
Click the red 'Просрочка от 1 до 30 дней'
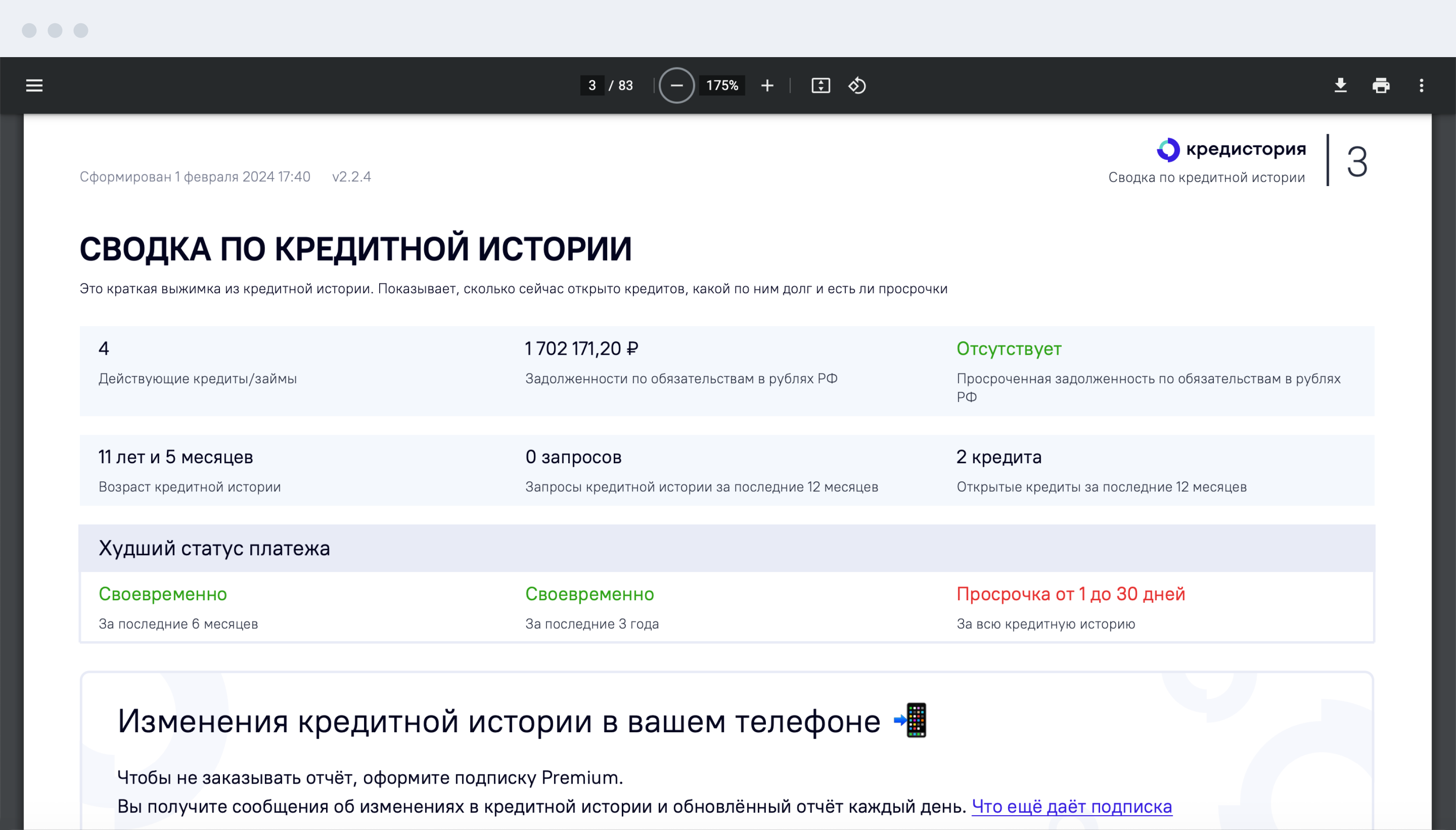coord(1070,593)
